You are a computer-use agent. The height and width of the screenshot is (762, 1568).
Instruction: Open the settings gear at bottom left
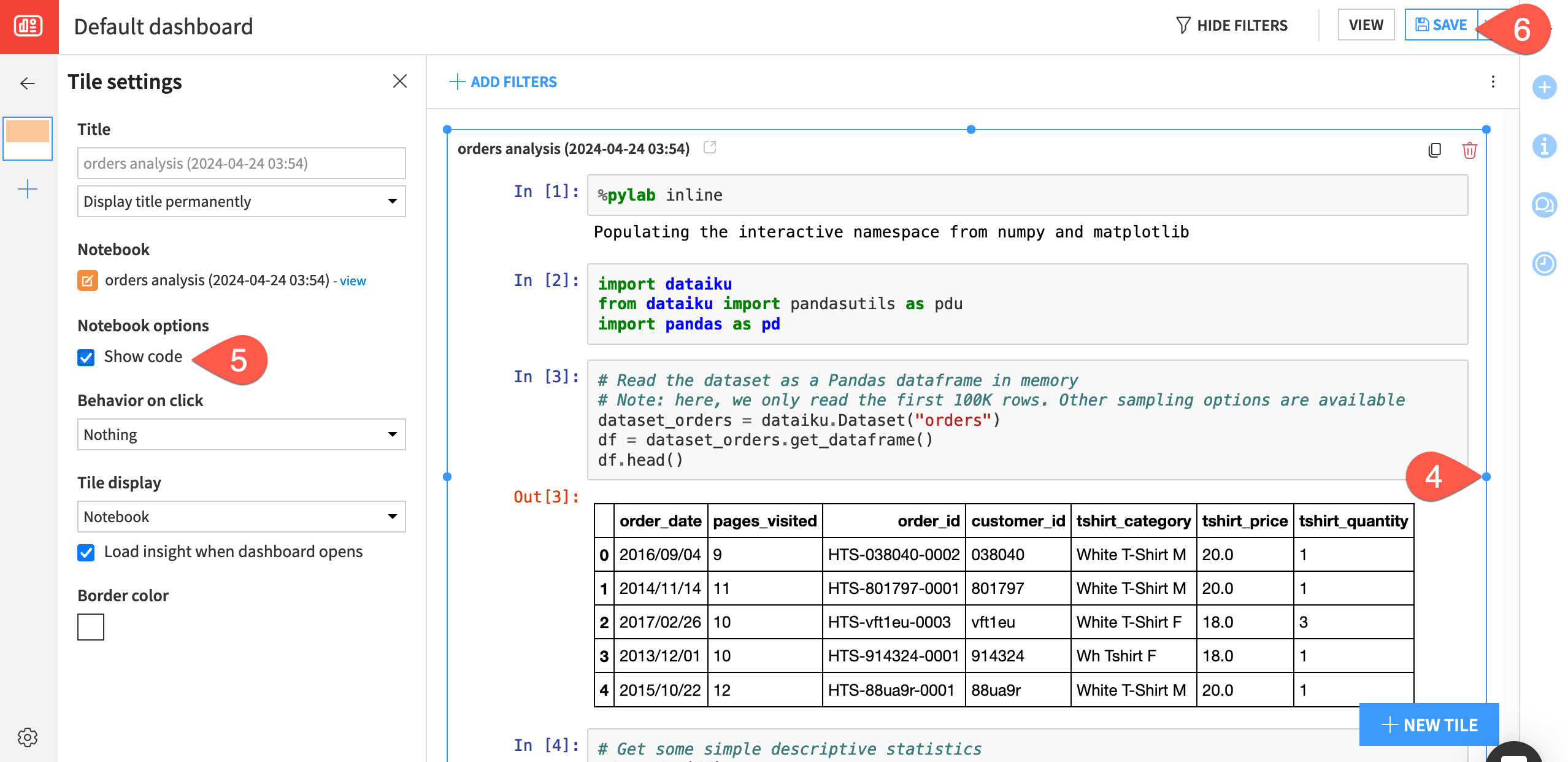(x=28, y=737)
